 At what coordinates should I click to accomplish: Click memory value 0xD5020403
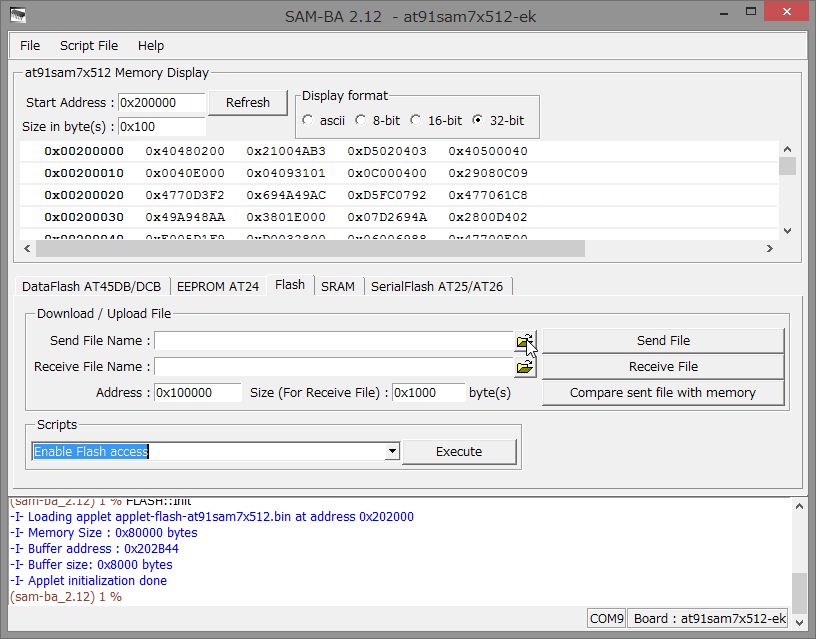pos(387,151)
